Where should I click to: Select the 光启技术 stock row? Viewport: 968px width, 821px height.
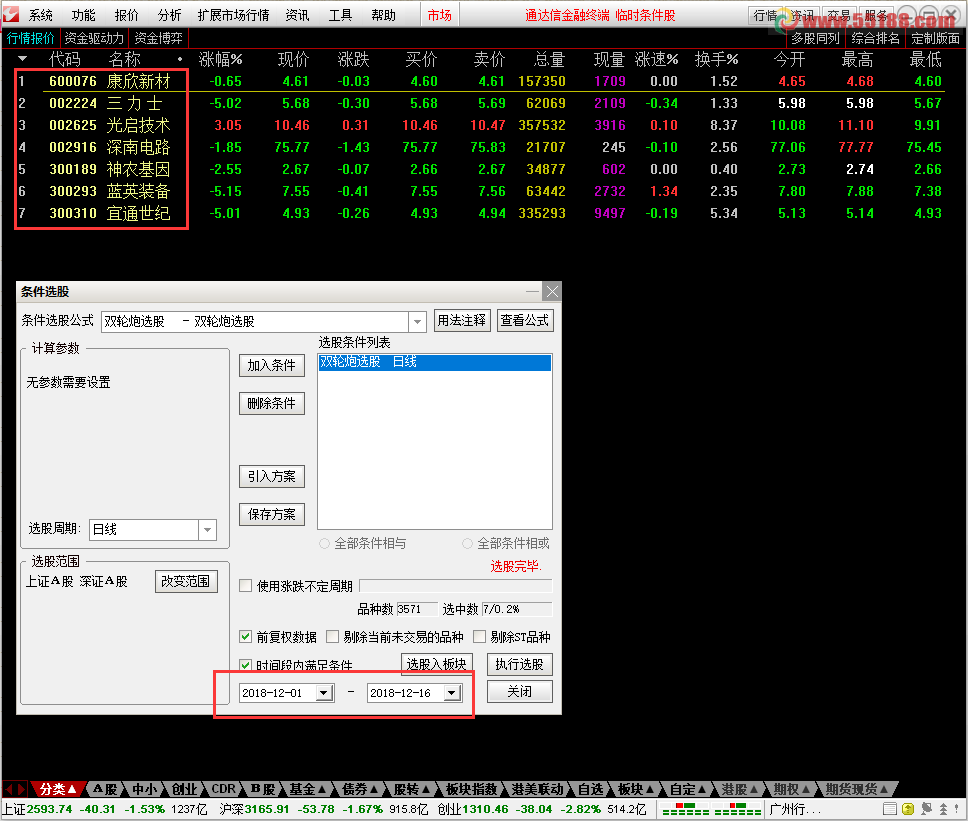(x=138, y=125)
